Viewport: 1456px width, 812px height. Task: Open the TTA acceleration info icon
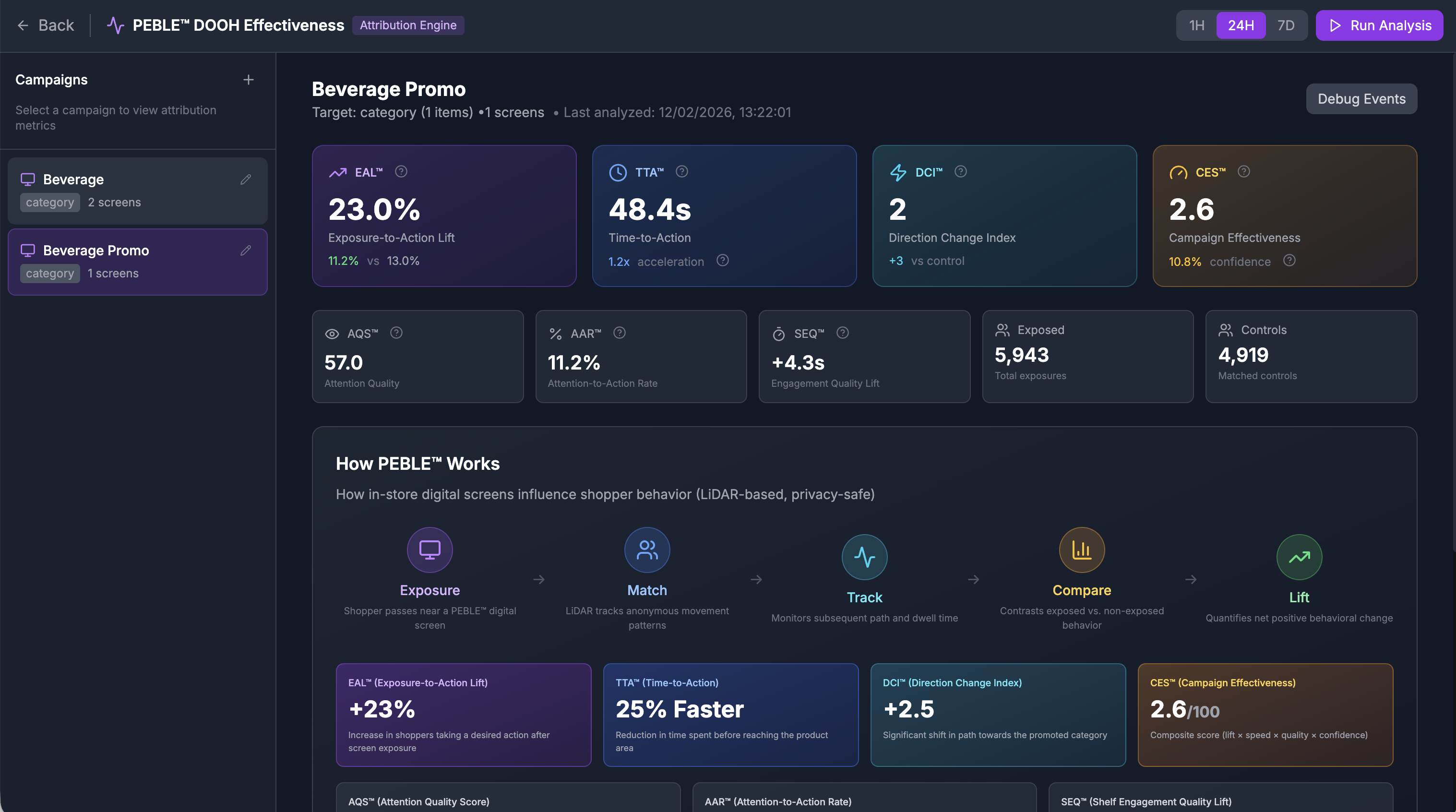point(722,261)
